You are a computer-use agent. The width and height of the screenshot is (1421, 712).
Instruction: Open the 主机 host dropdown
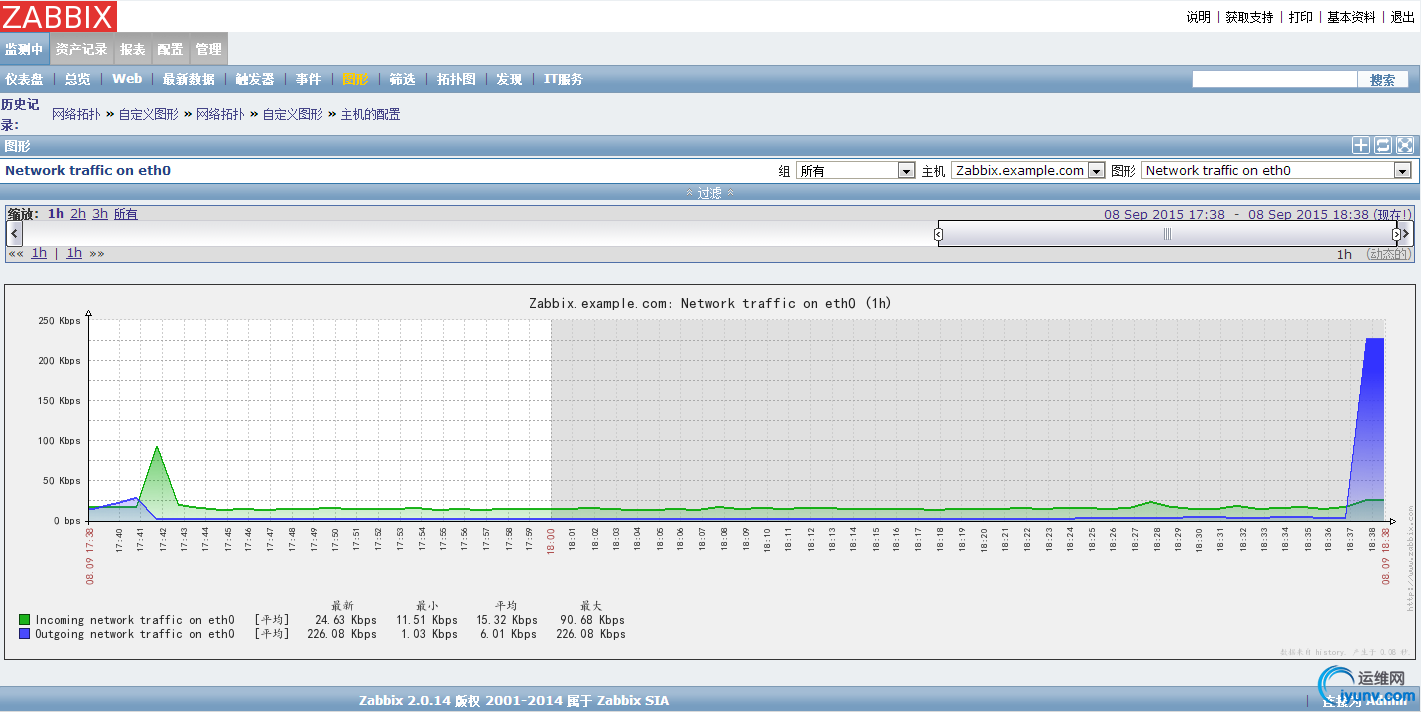pyautogui.click(x=1027, y=171)
